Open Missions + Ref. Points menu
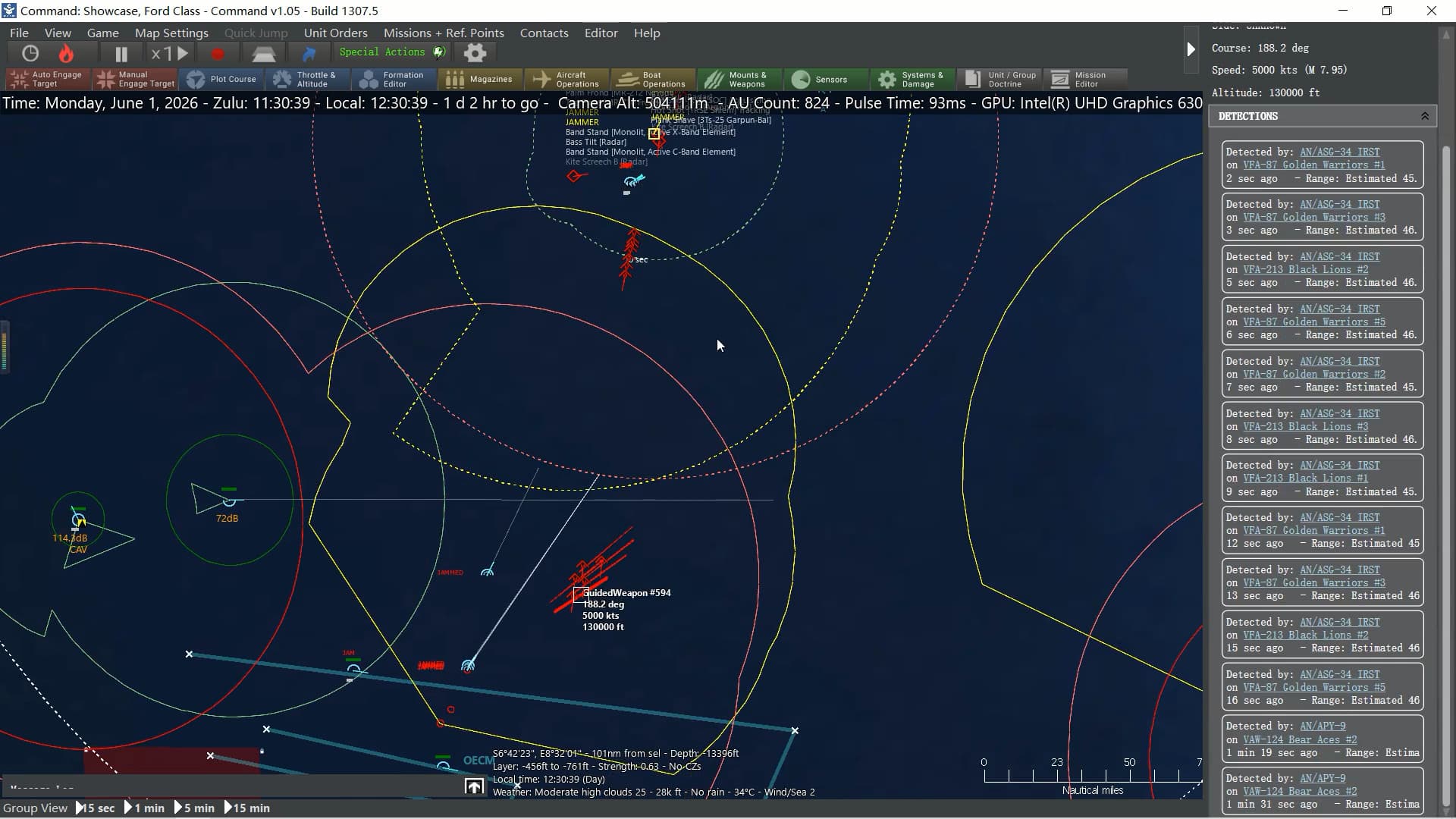The height and width of the screenshot is (819, 1456). (444, 33)
